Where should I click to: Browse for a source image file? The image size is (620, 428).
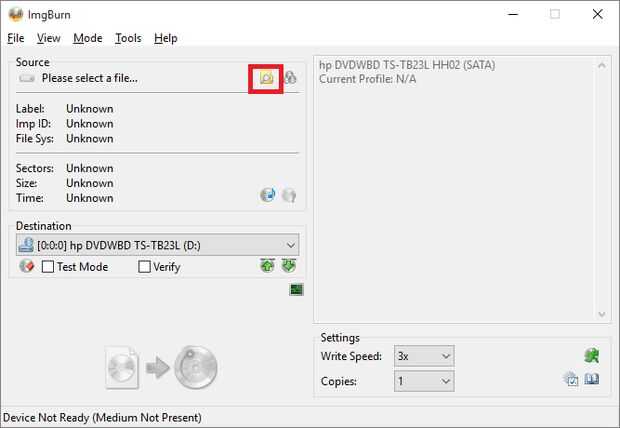point(266,78)
